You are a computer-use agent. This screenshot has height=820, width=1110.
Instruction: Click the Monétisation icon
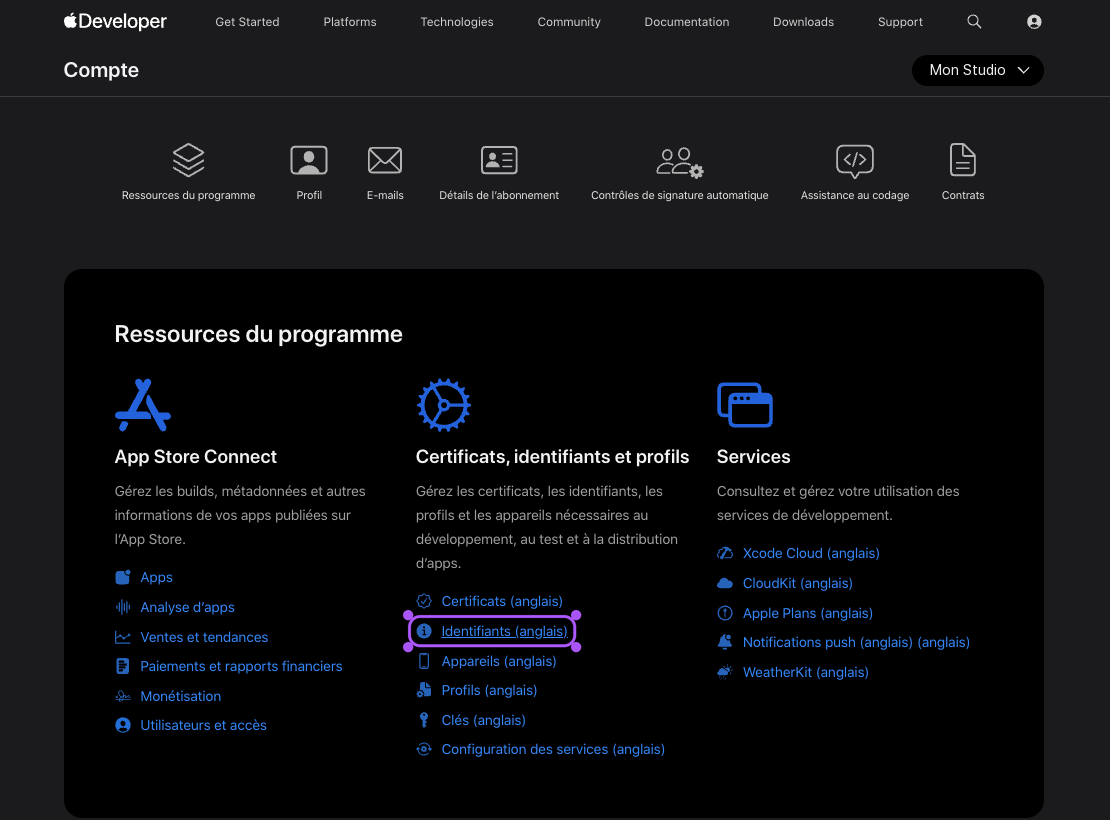(x=122, y=696)
